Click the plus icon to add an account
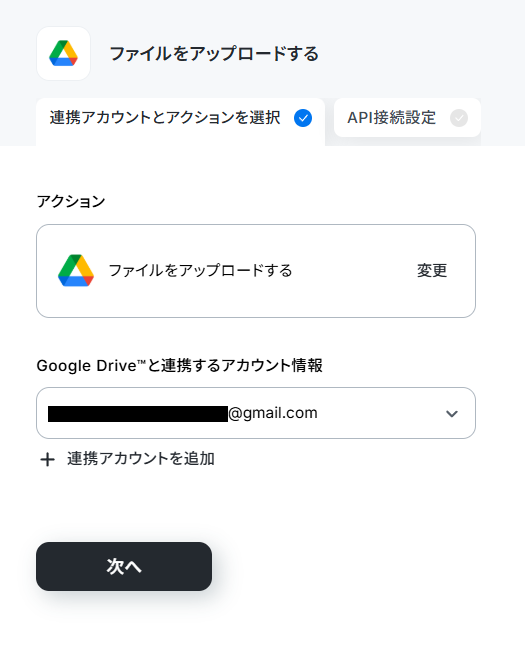 coord(47,459)
